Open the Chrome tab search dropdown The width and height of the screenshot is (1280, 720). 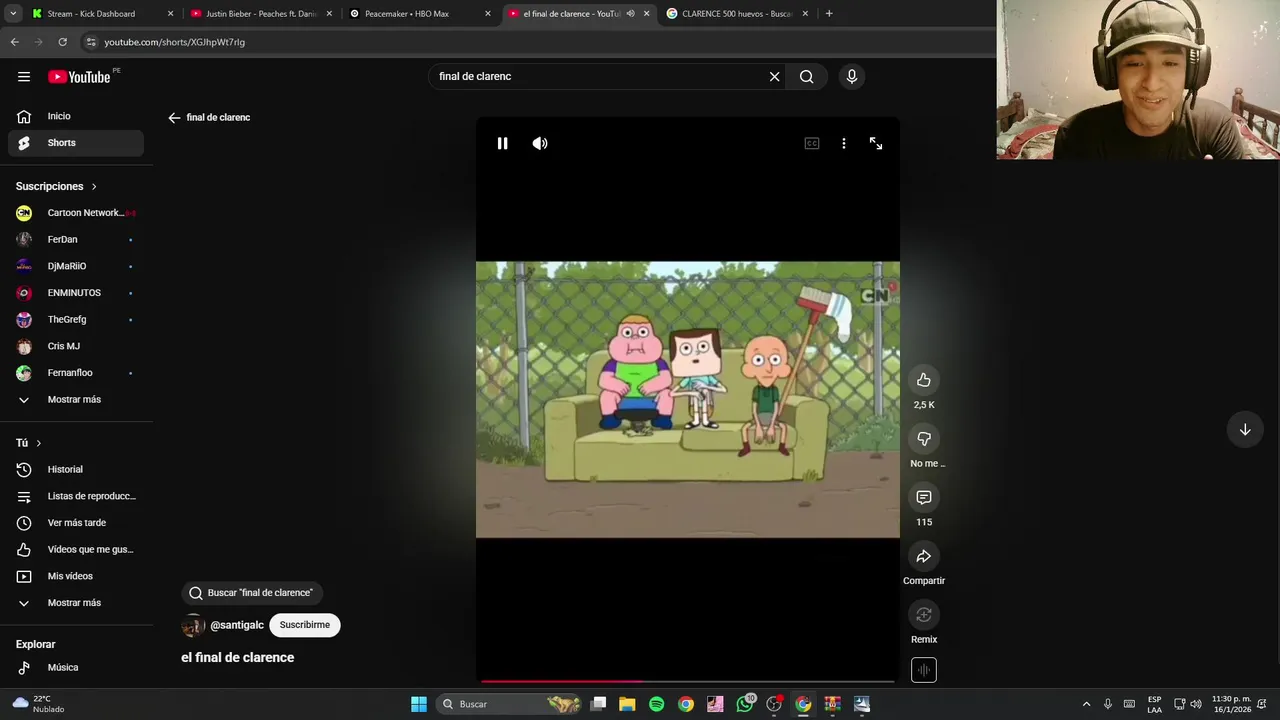point(13,14)
